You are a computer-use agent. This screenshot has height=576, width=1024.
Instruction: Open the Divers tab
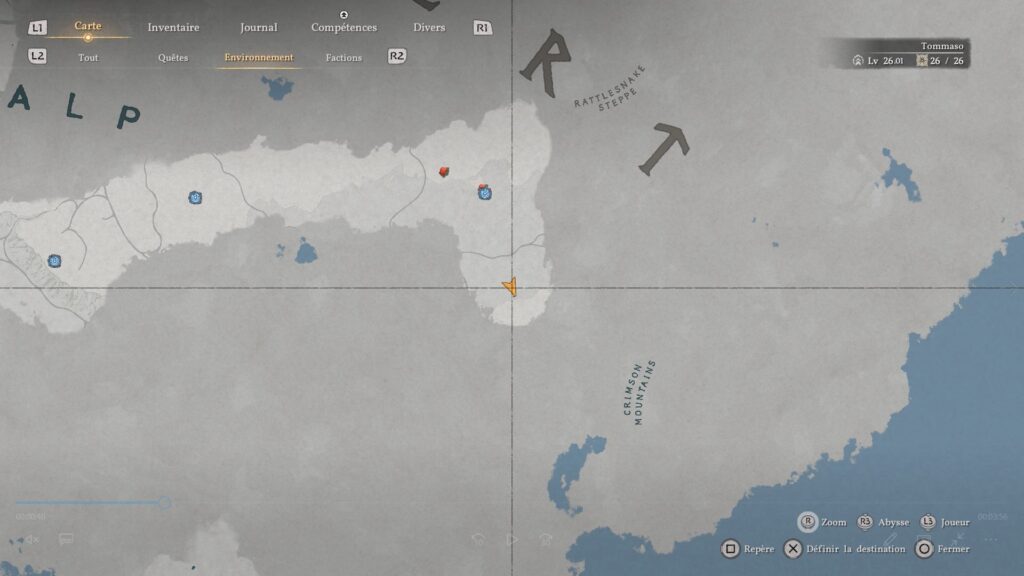pos(429,28)
